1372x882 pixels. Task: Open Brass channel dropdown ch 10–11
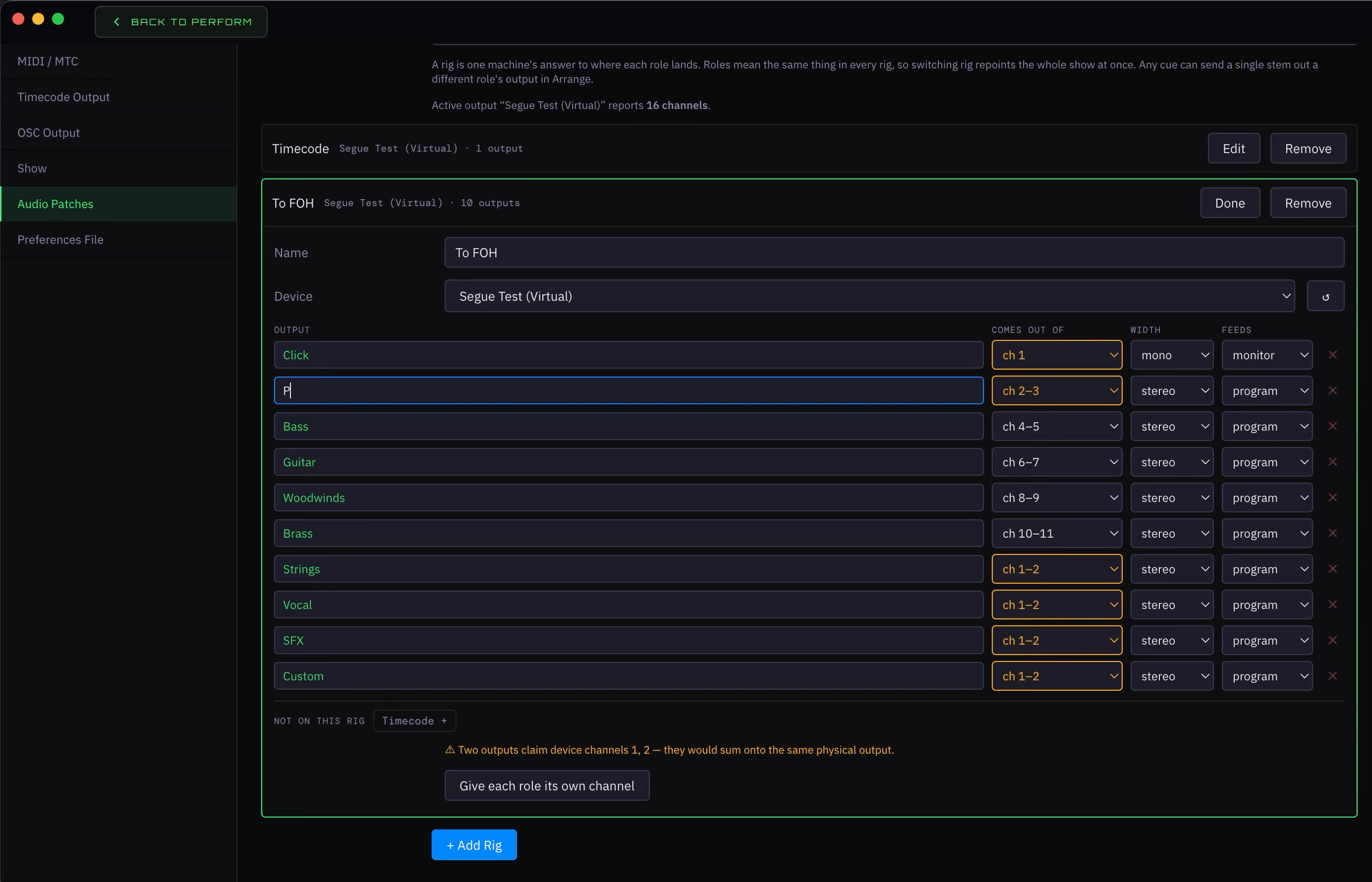(x=1056, y=533)
